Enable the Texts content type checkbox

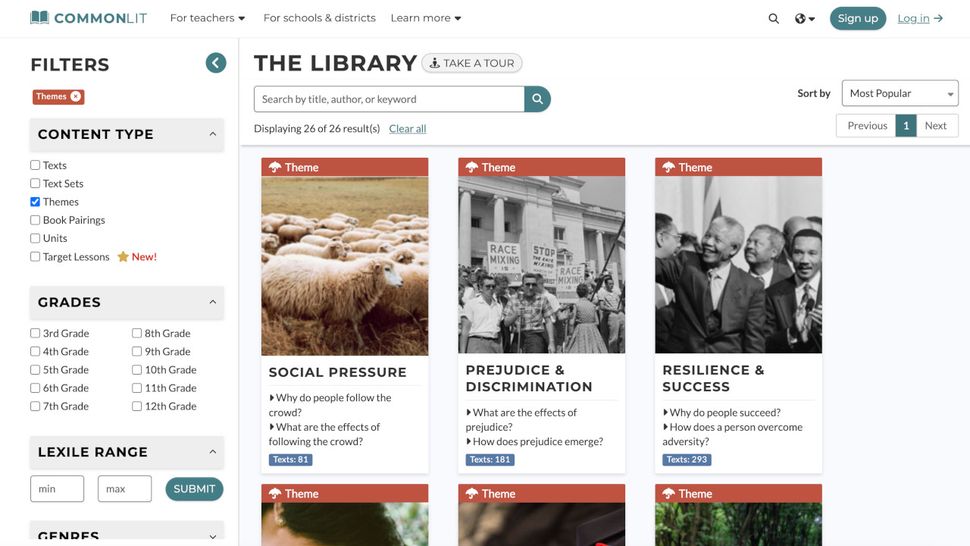coord(35,165)
